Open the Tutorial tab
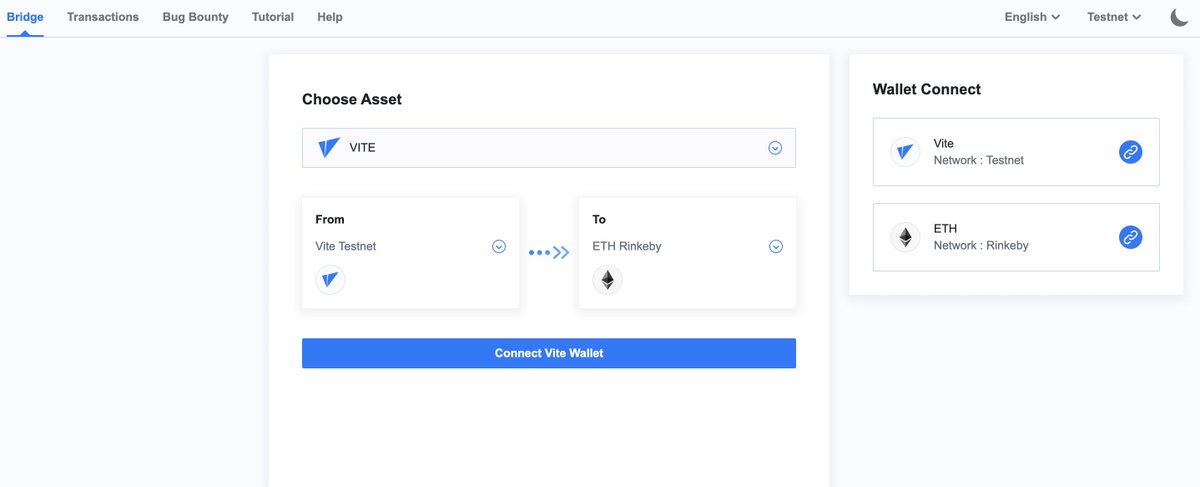 coord(273,17)
